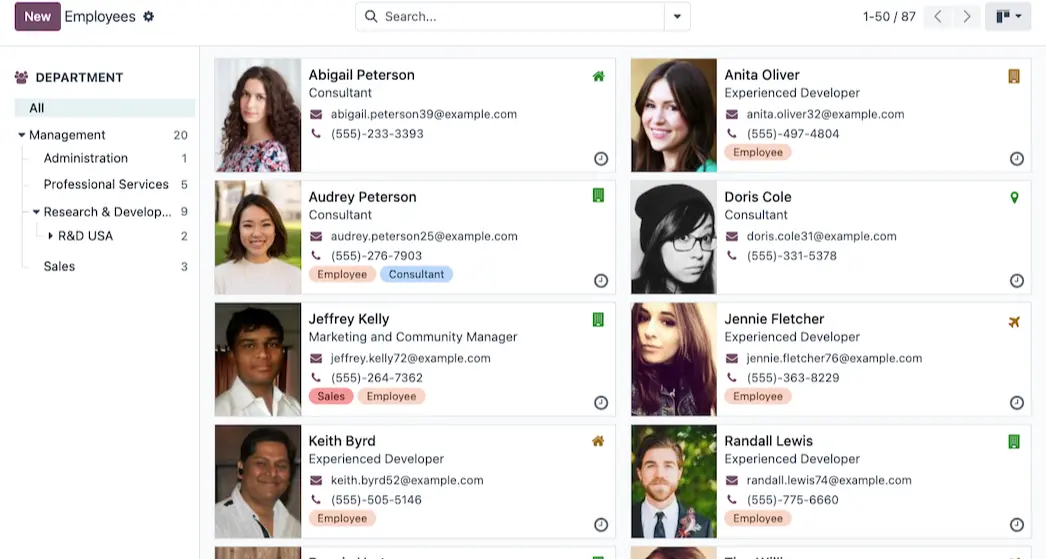1046x559 pixels.
Task: Click the settings gear next to Employees
Action: 149,17
